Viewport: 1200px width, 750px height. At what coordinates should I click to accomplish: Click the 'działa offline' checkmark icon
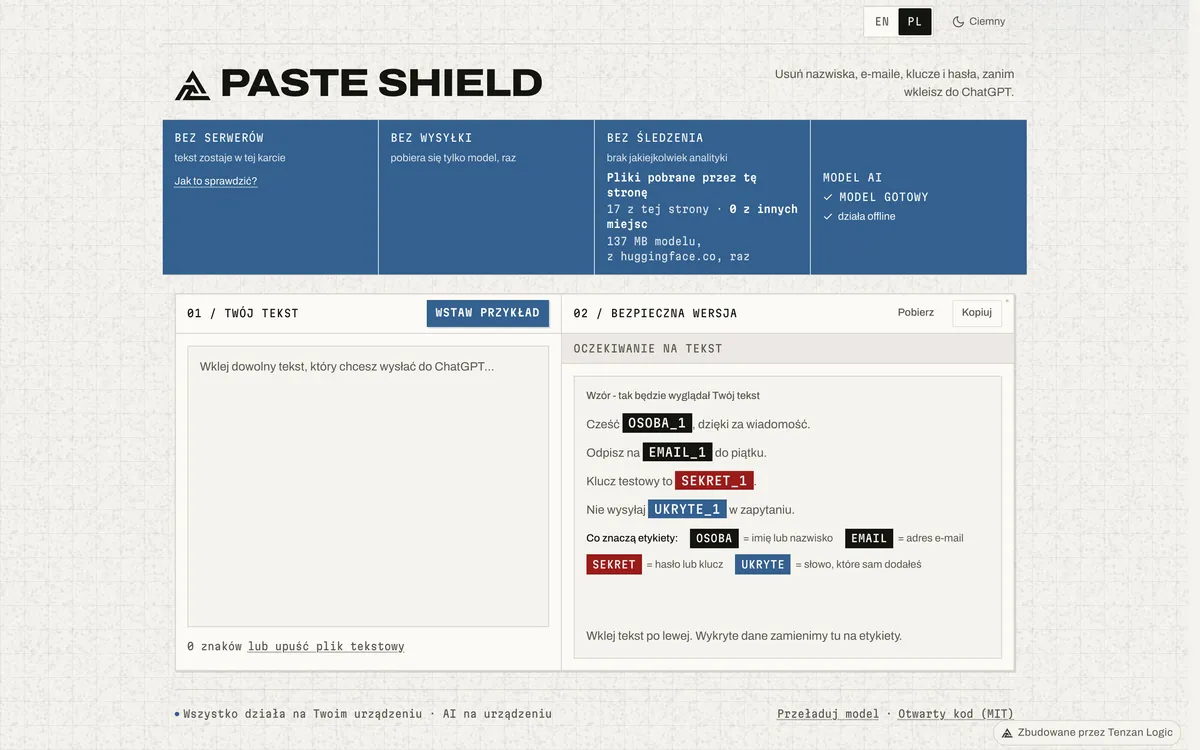[x=828, y=216]
